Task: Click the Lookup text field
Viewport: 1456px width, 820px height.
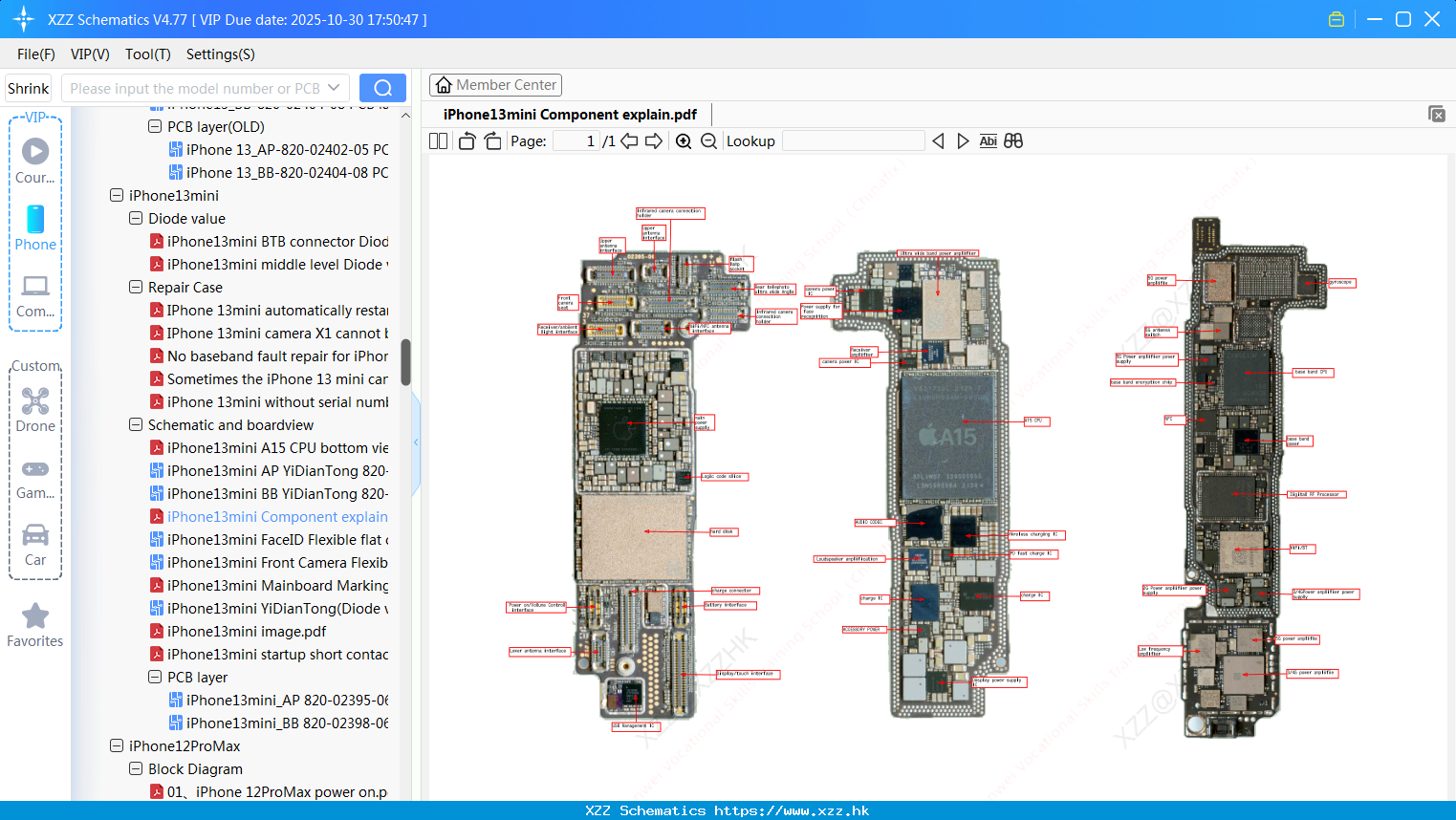Action: 853,140
